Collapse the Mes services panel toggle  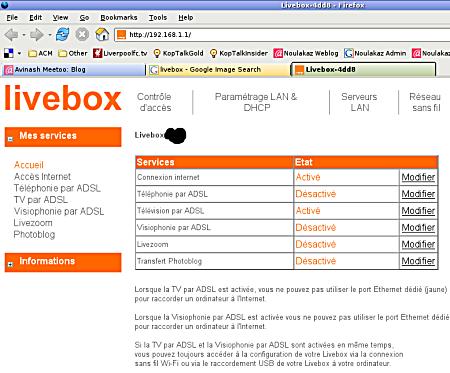coord(10,139)
